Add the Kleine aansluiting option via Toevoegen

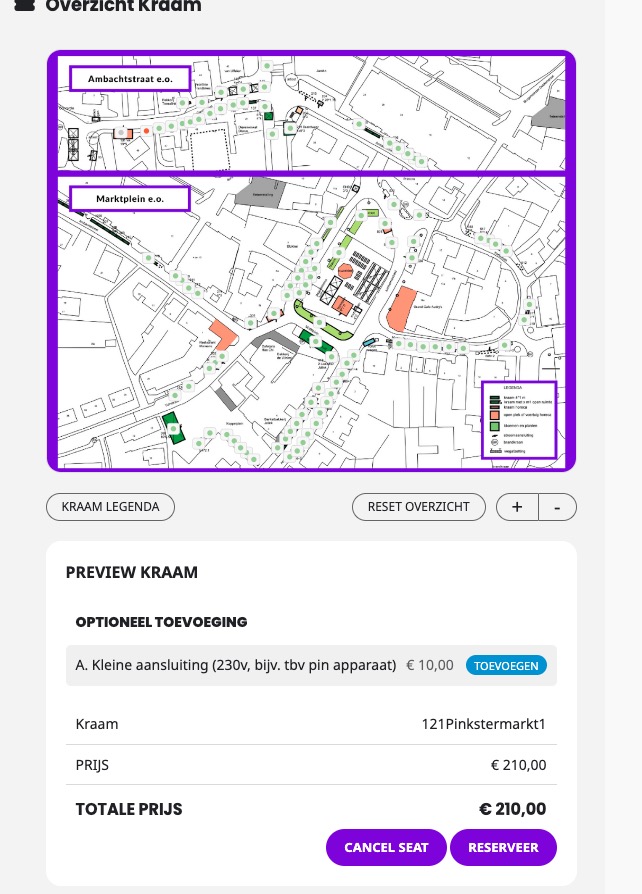[x=506, y=665]
